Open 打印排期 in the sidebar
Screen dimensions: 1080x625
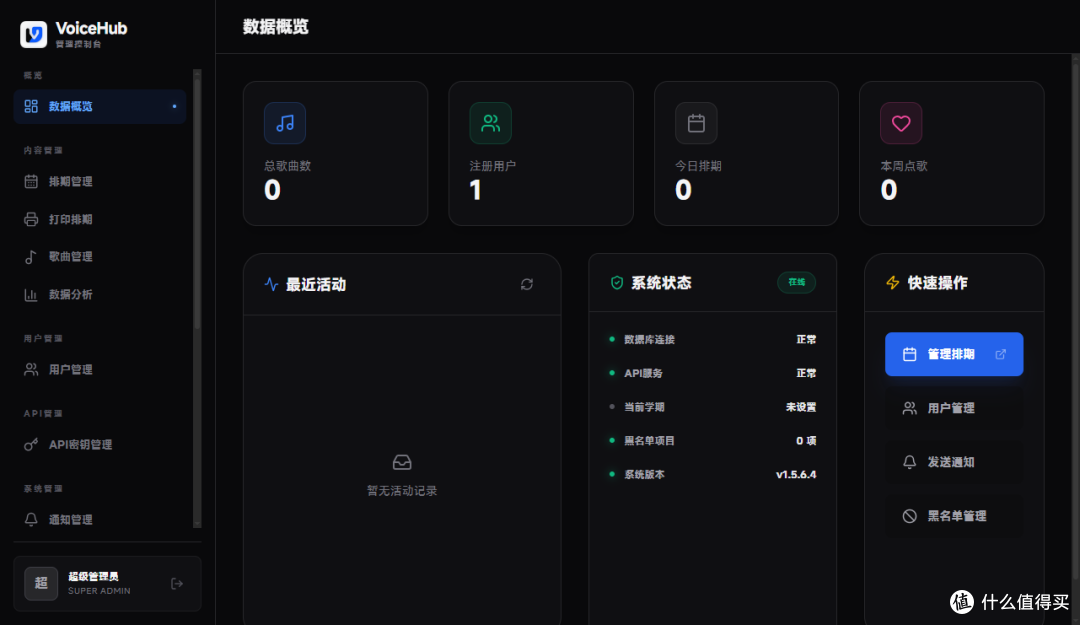click(100, 219)
